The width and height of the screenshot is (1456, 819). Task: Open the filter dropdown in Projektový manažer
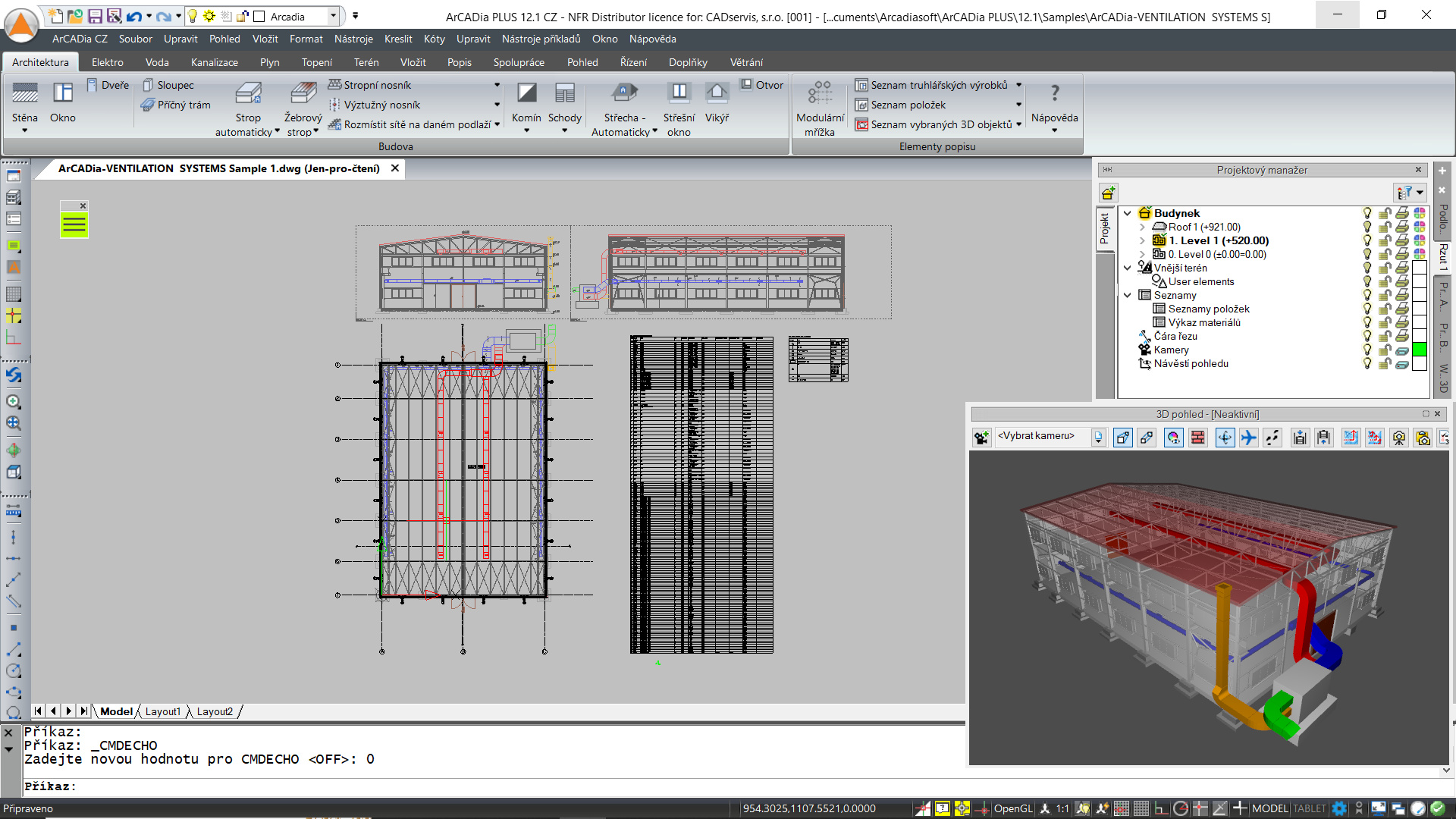[1410, 193]
